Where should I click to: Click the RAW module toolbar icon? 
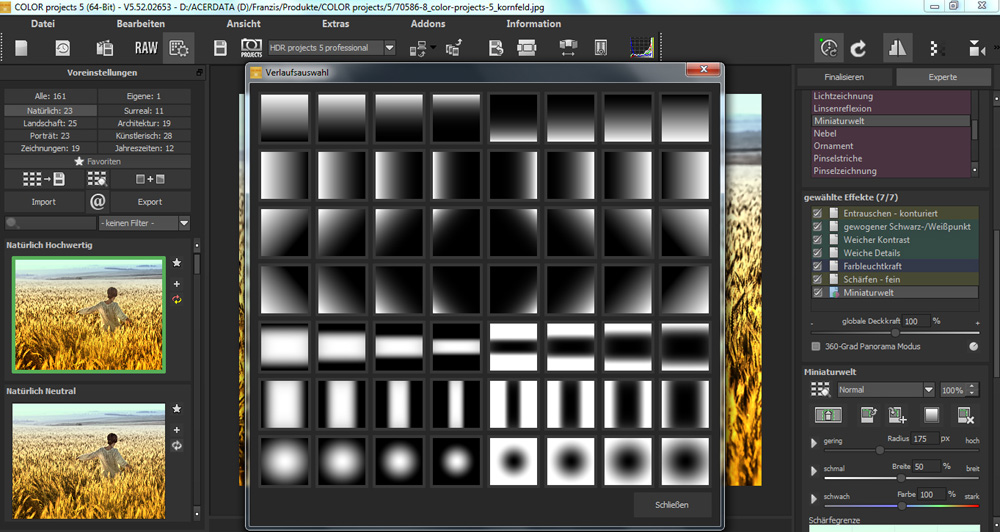tap(146, 47)
